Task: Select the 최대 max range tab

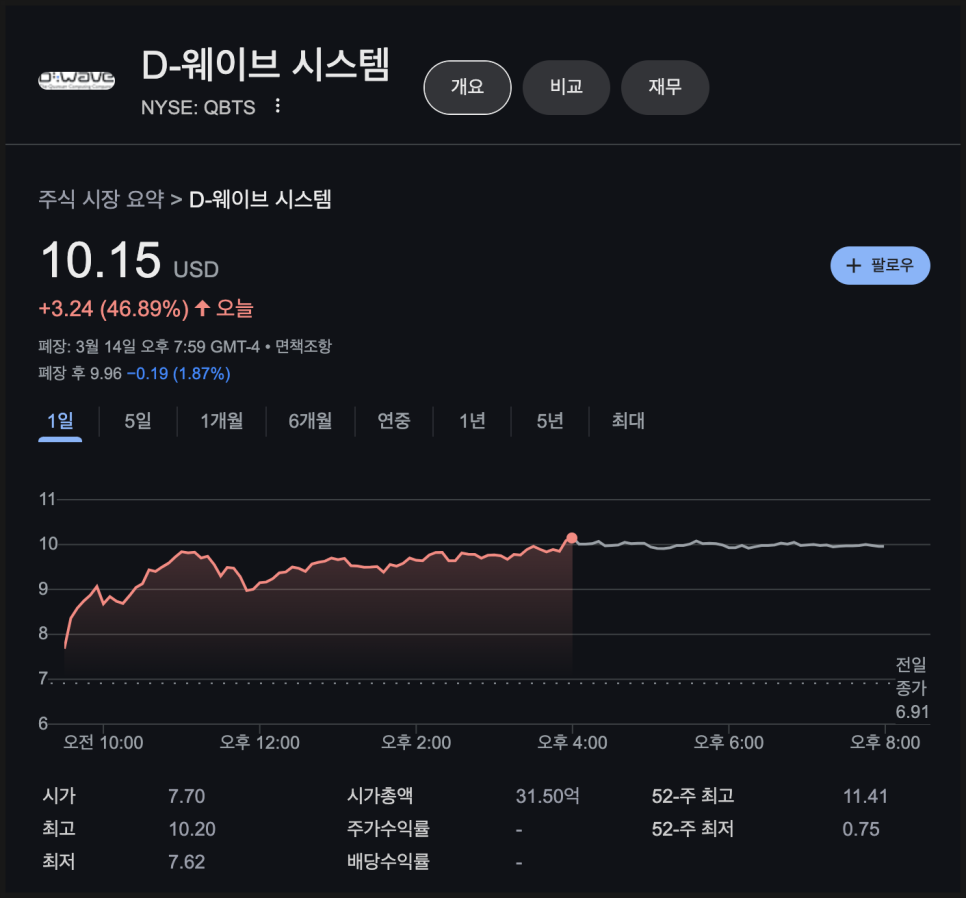Action: point(628,421)
